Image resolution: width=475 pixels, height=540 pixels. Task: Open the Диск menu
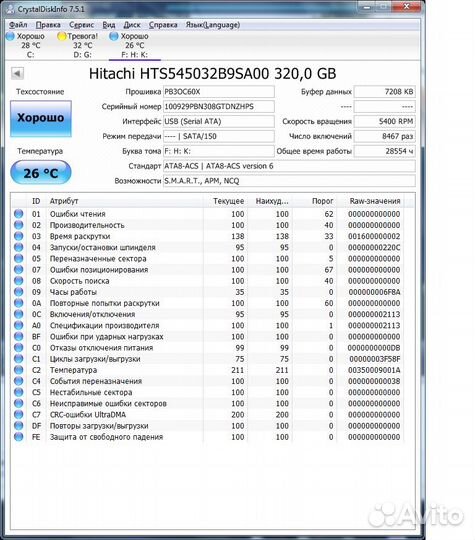132,25
